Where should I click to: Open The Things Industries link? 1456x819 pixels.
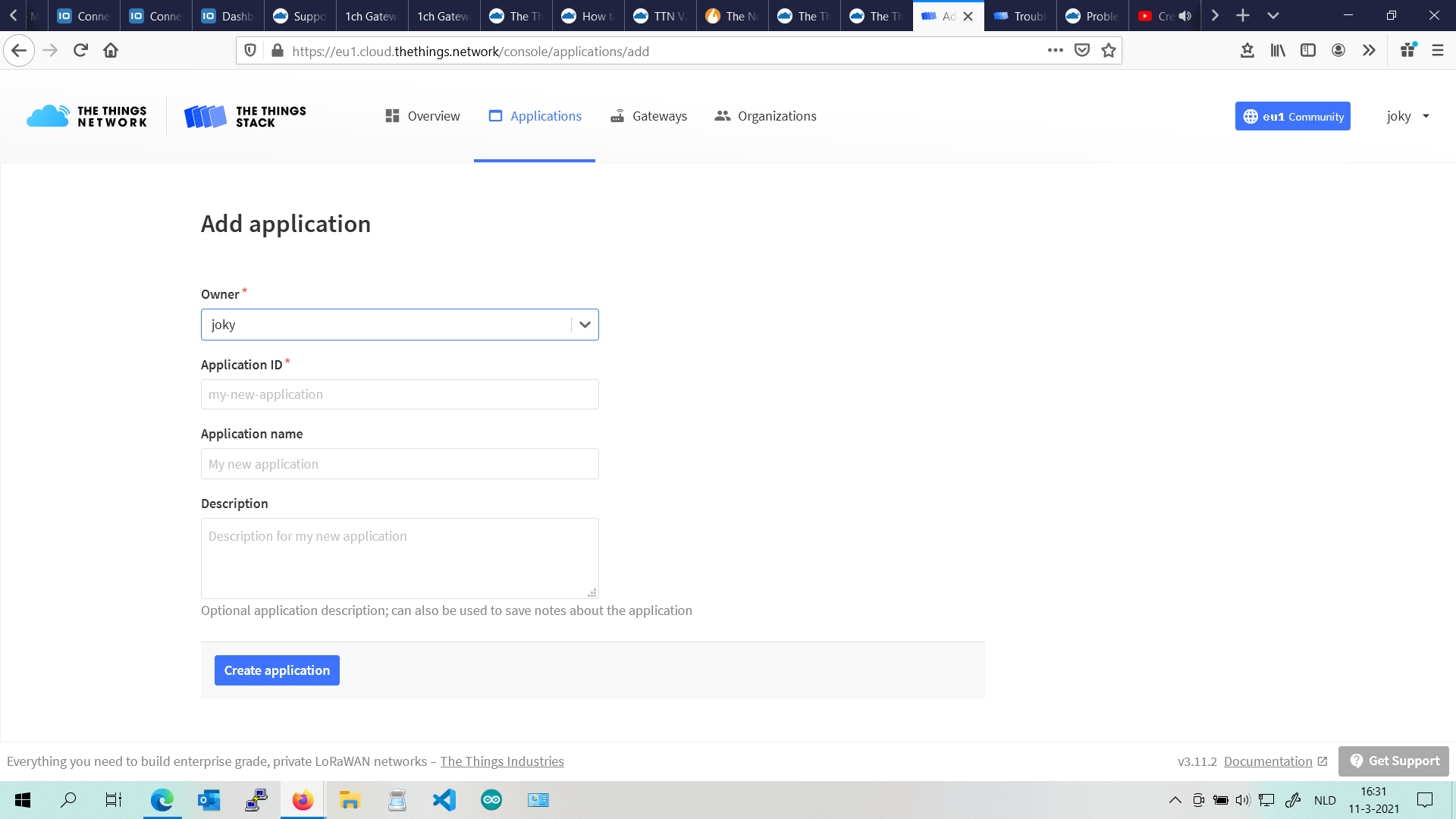click(x=502, y=761)
